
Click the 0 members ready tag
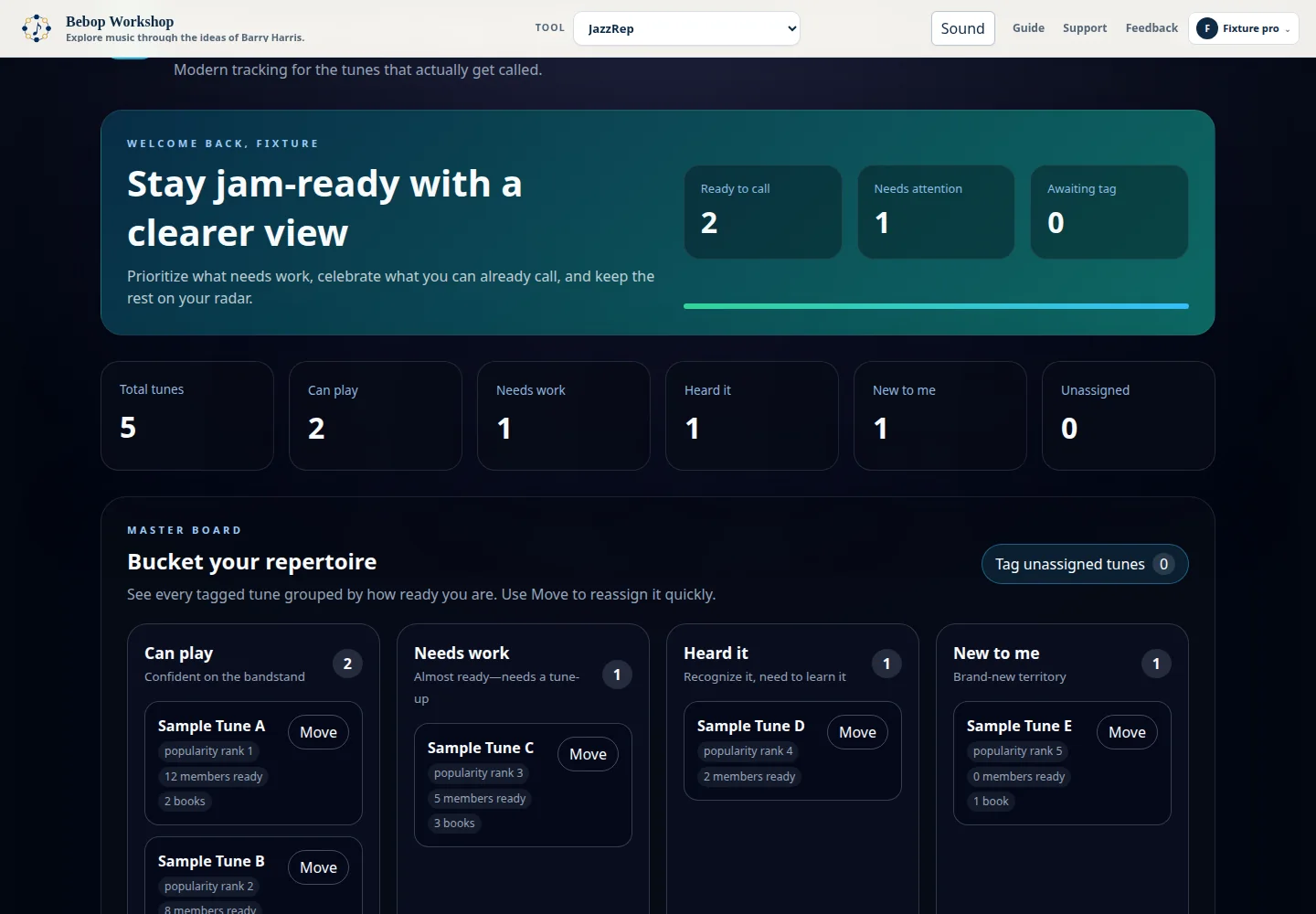[1019, 777]
